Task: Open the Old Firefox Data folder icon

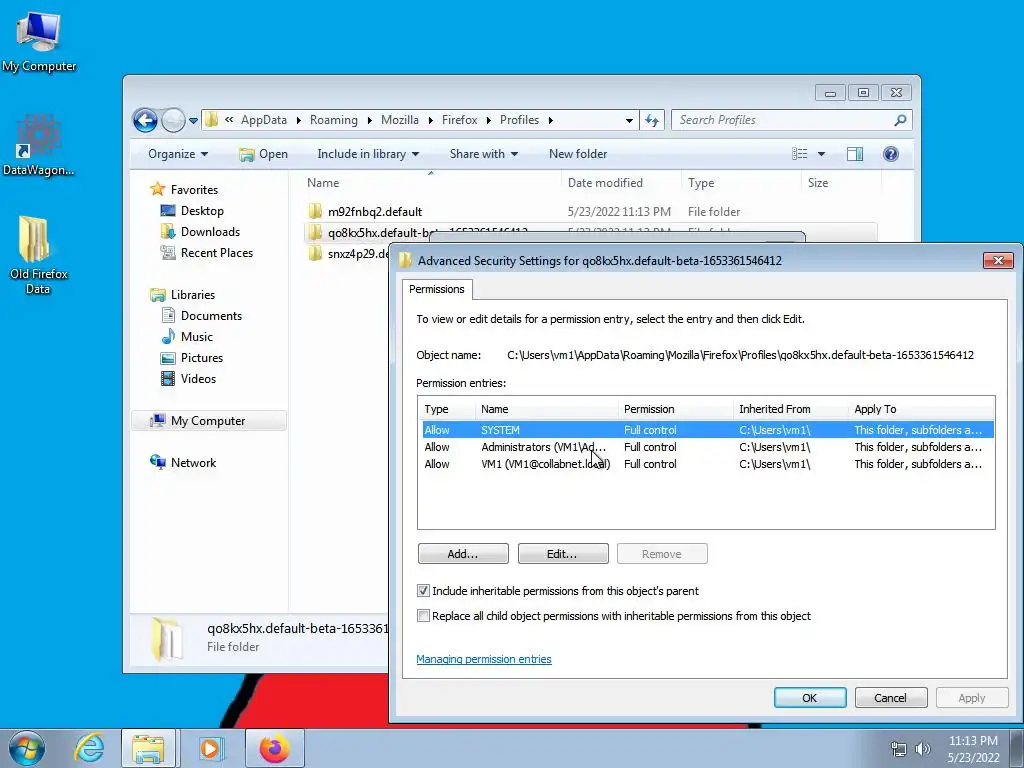Action: [39, 255]
